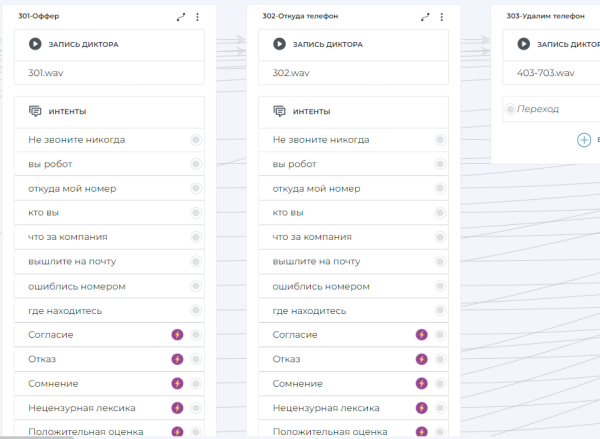
Task: Click the Интенты icon in block 301-Оффер
Action: 36,111
